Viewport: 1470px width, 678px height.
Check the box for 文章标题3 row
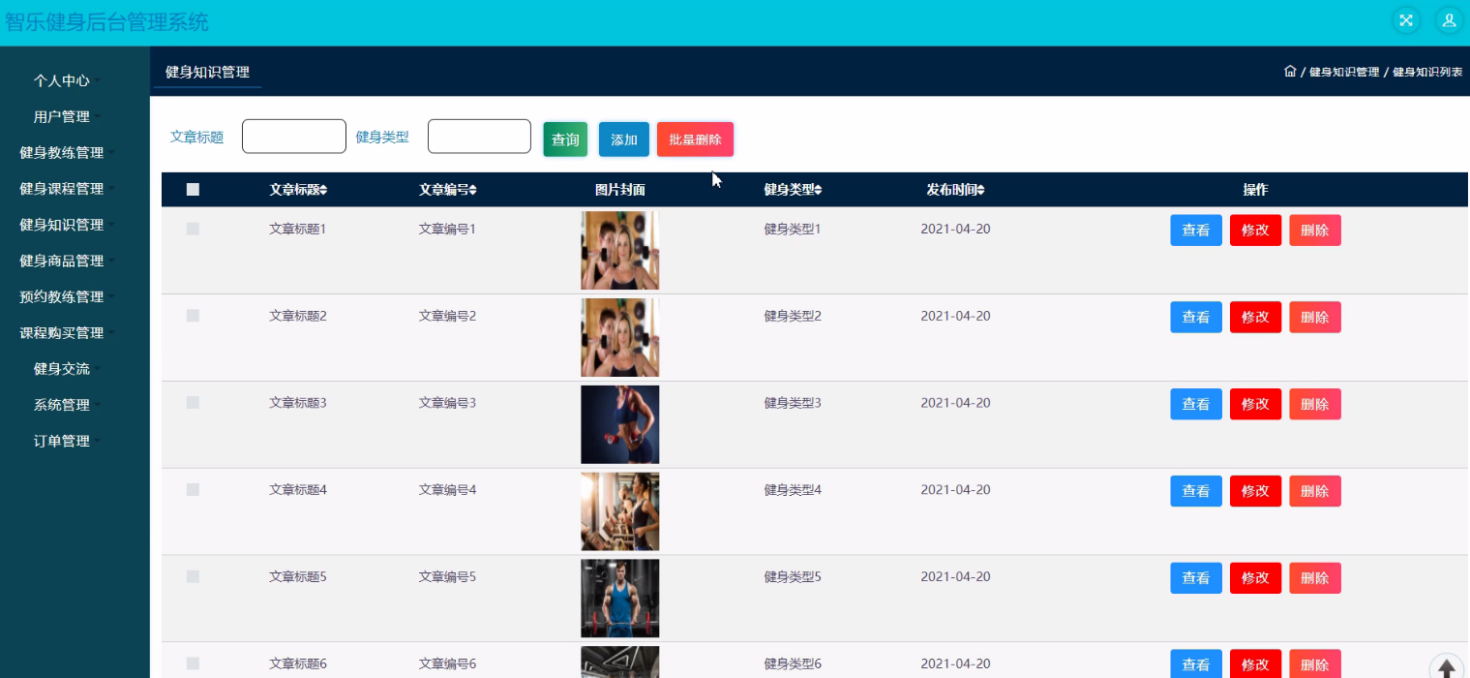[193, 403]
